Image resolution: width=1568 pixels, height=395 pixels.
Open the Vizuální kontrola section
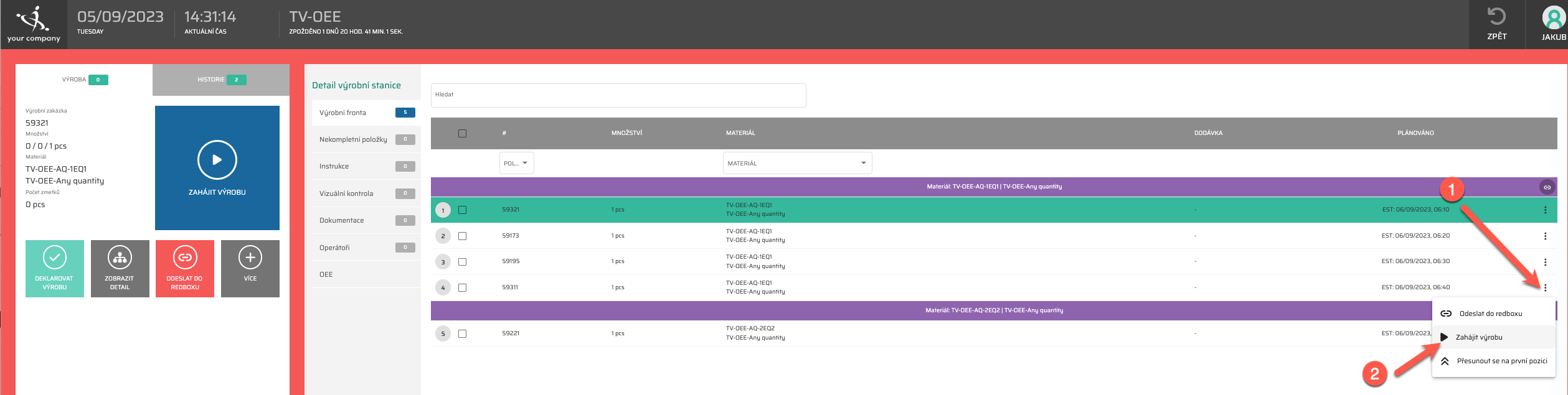click(346, 193)
